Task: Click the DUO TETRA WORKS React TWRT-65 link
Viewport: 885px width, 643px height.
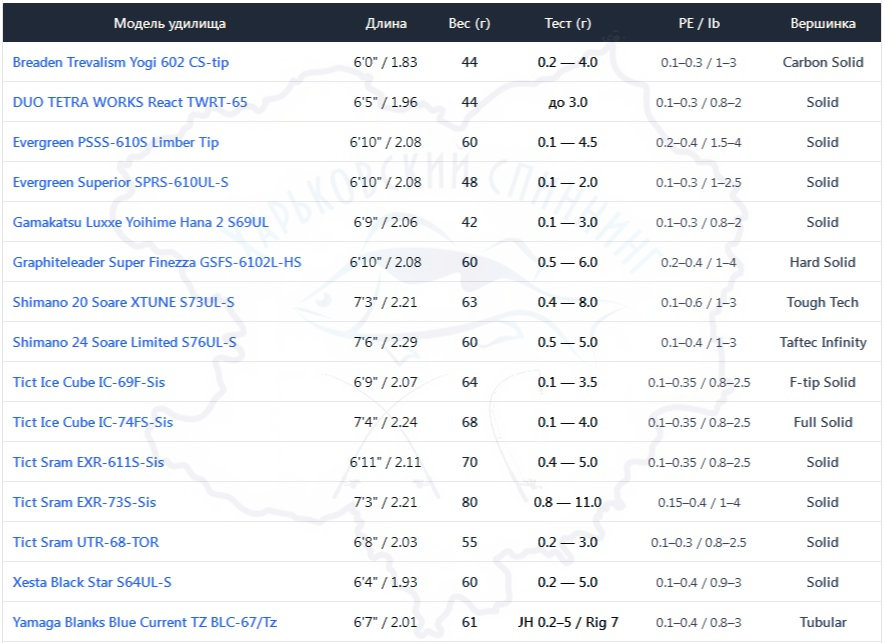Action: [x=130, y=102]
